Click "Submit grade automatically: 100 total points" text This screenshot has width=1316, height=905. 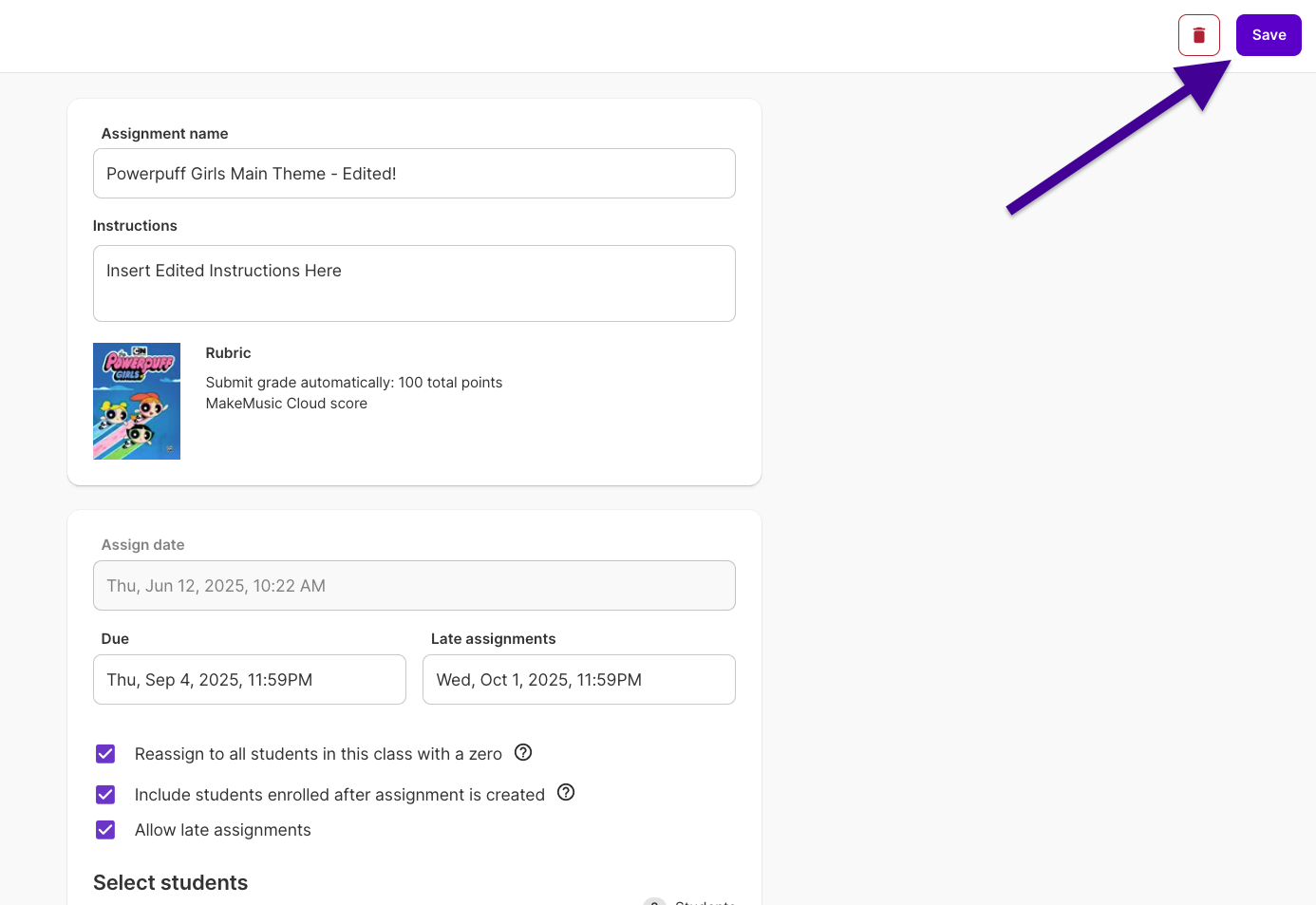tap(353, 382)
